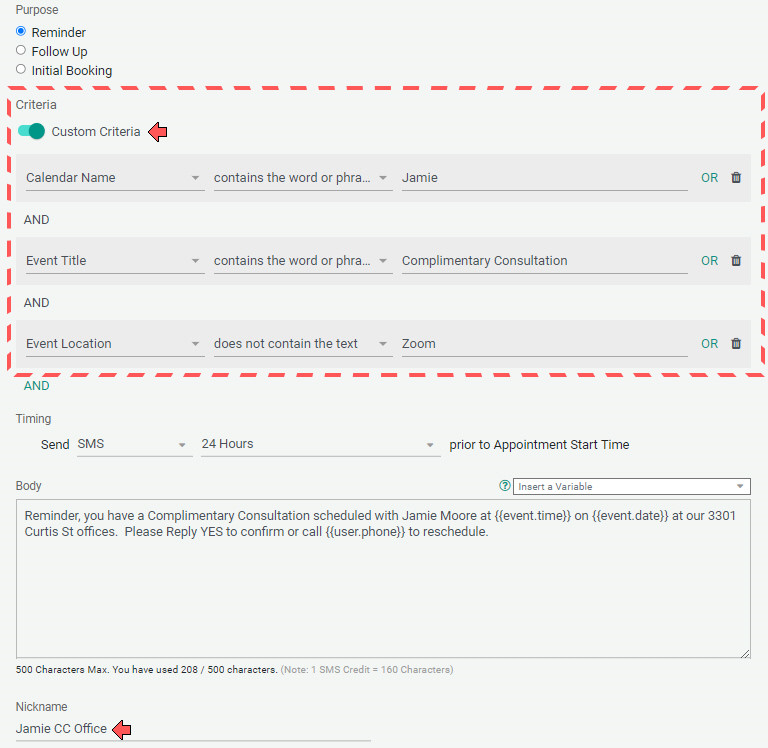Open the 24 Hours timing dropdown
The width and height of the screenshot is (768, 748).
click(321, 444)
